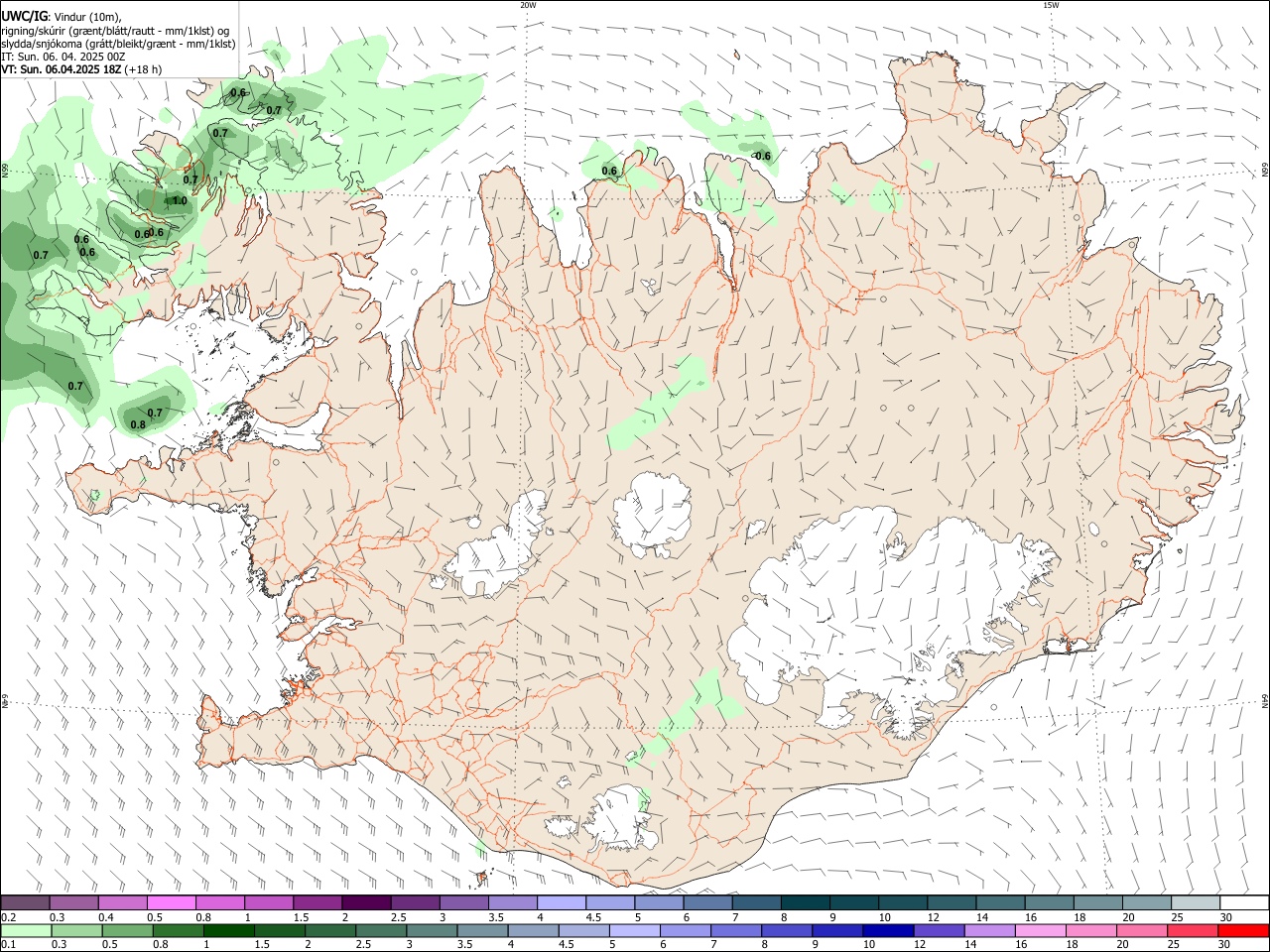Image resolution: width=1270 pixels, height=952 pixels.
Task: Click the 'IT: Sun. 06. 04. 2025 00Z' line
Action: tap(63, 57)
